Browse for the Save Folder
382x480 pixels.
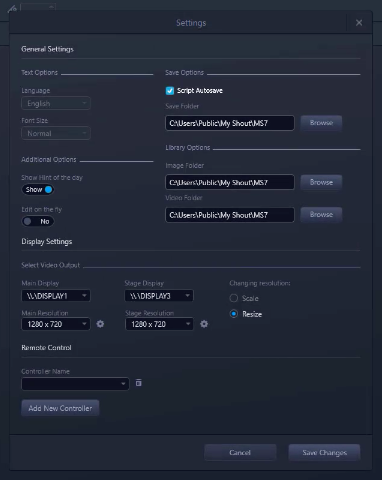(321, 123)
